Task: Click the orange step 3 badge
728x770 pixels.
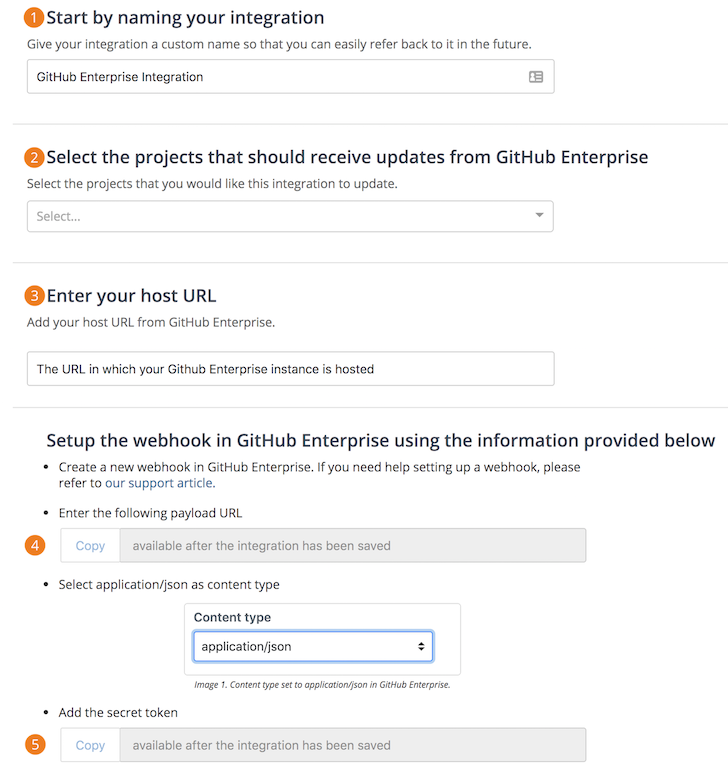Action: 35,296
